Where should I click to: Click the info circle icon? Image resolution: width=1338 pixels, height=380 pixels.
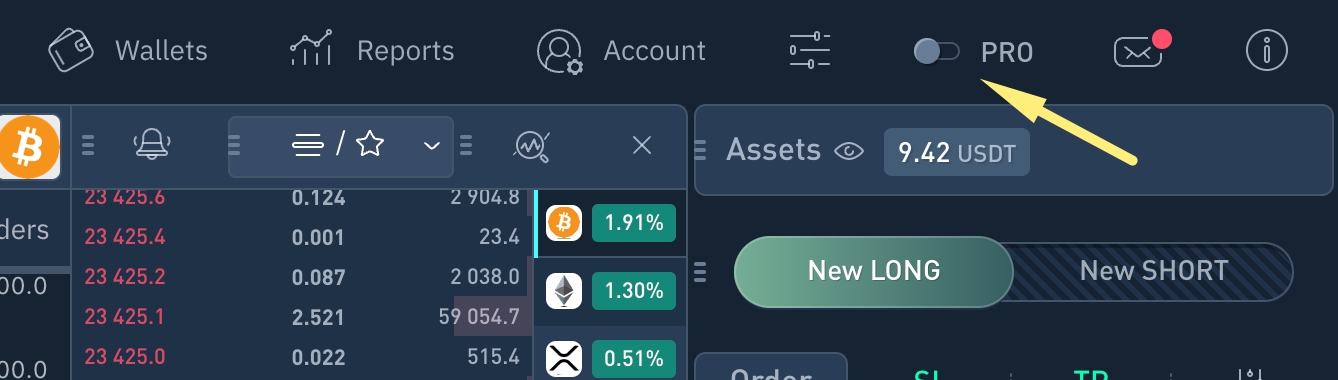[x=1267, y=50]
